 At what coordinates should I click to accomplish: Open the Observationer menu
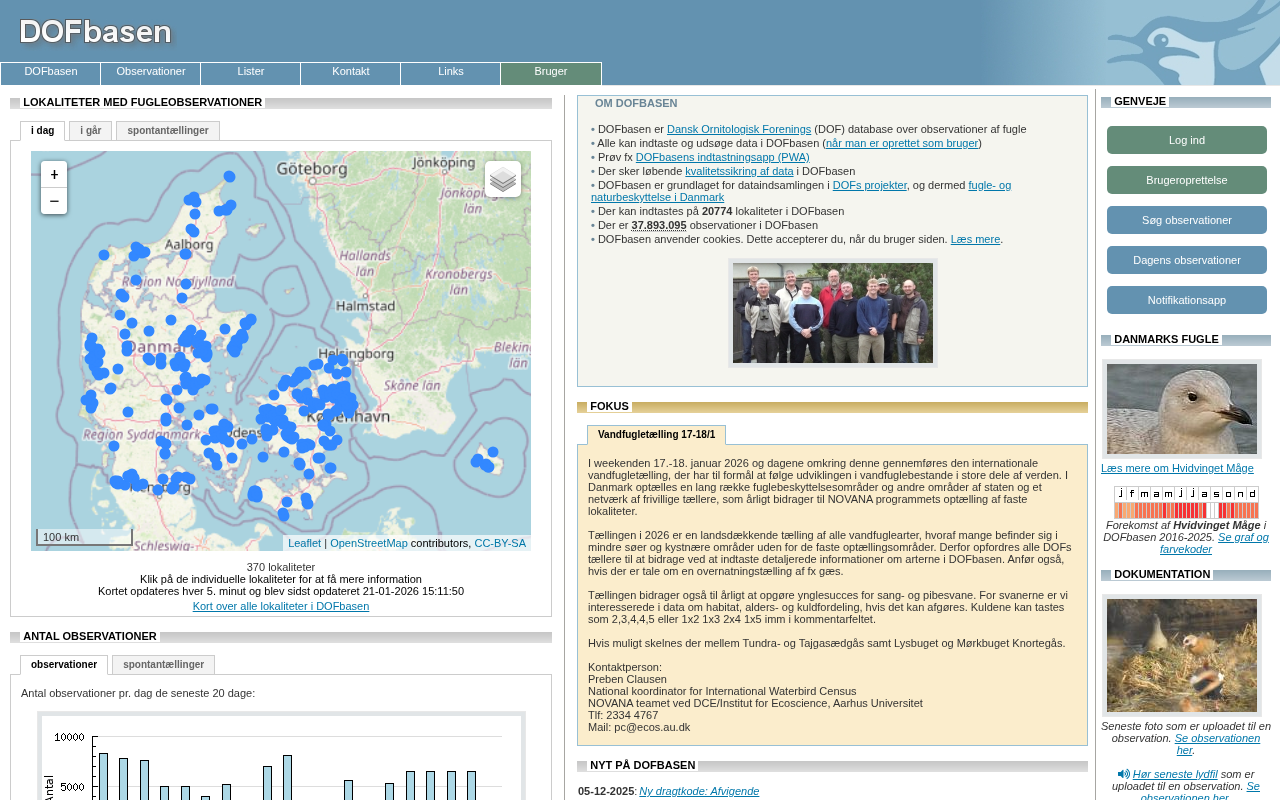tap(151, 72)
